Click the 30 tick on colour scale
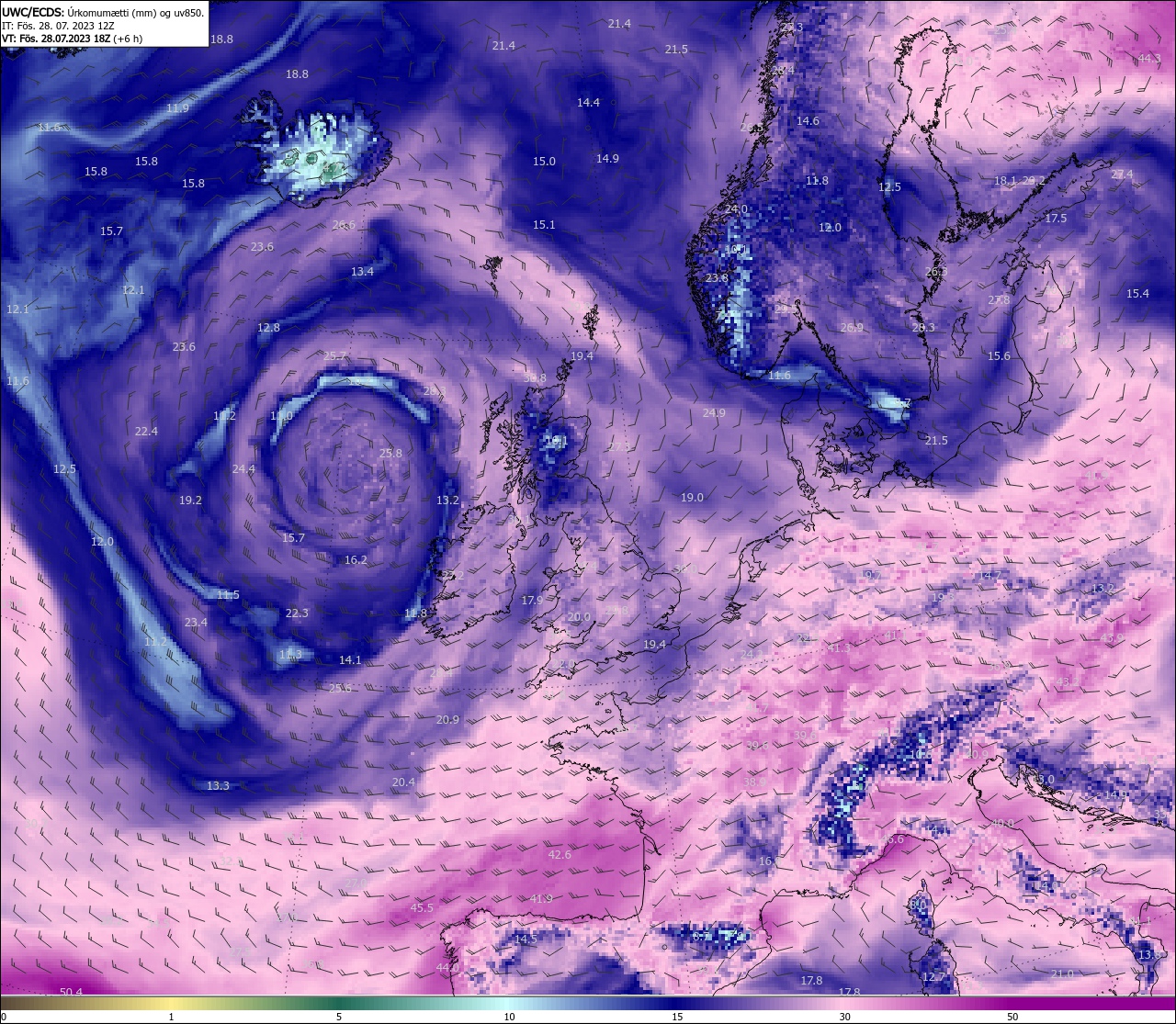Screen dimensions: 1176x1024 point(844,1017)
